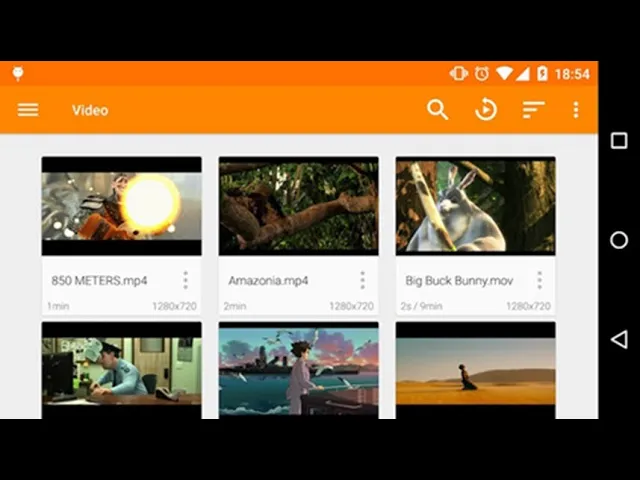
Task: Open the hamburger navigation menu
Action: point(28,110)
